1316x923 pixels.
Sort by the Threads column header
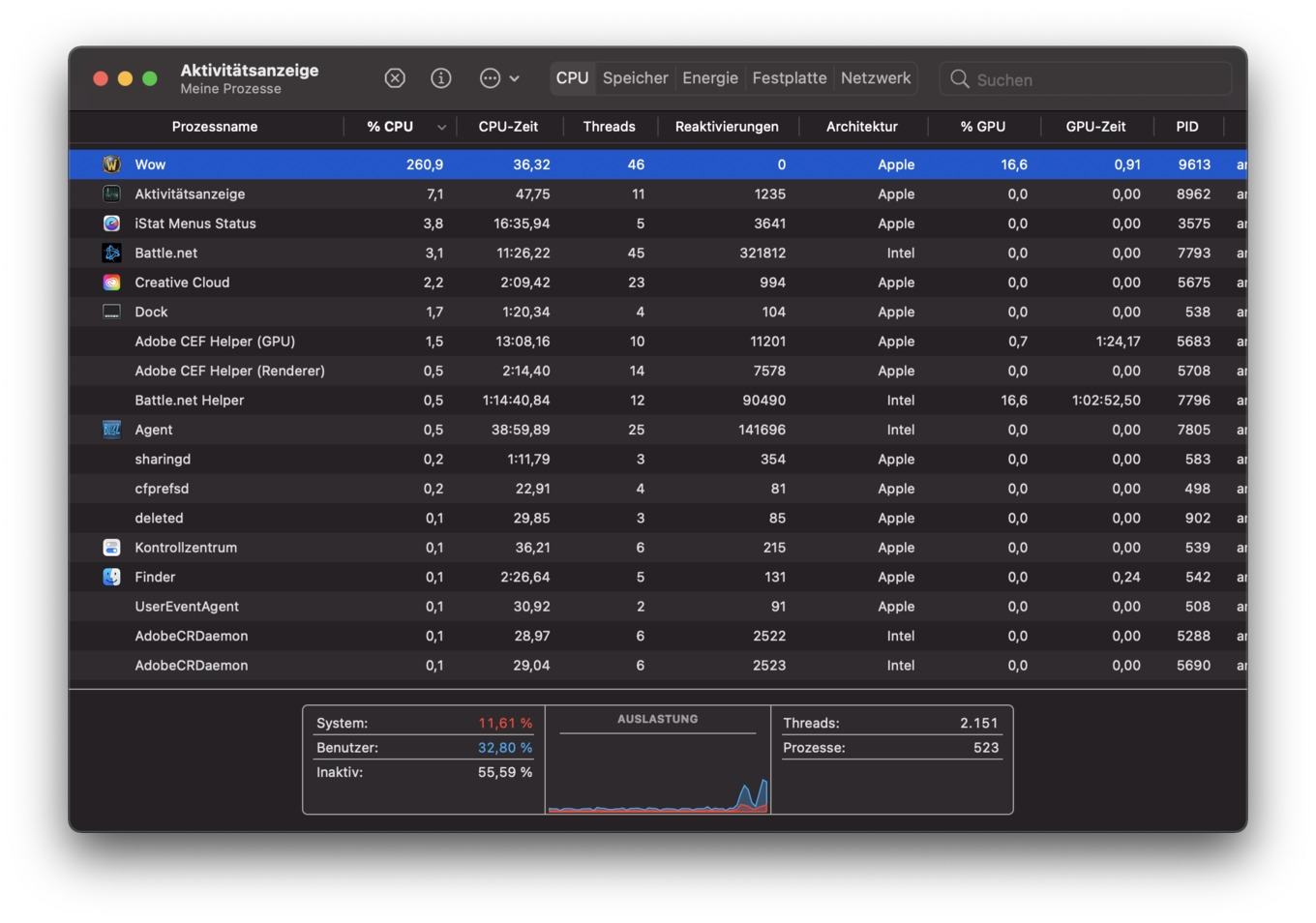[x=610, y=127]
